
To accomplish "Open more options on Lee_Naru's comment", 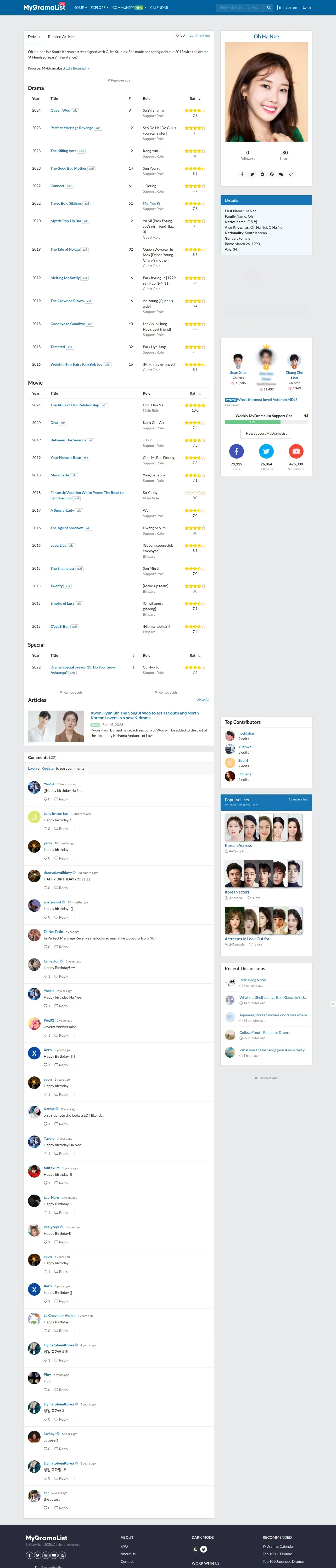I will coord(75,1213).
